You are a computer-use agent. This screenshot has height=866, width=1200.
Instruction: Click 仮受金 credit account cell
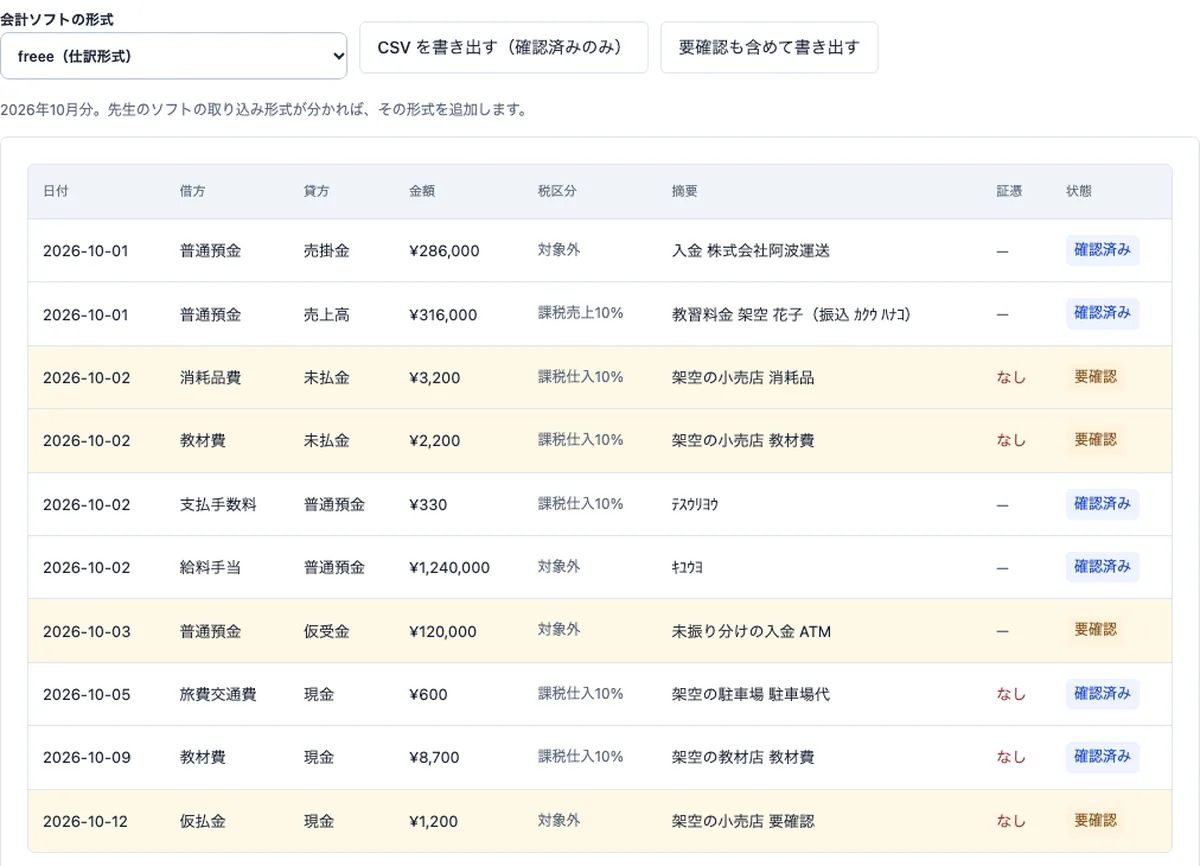327,632
